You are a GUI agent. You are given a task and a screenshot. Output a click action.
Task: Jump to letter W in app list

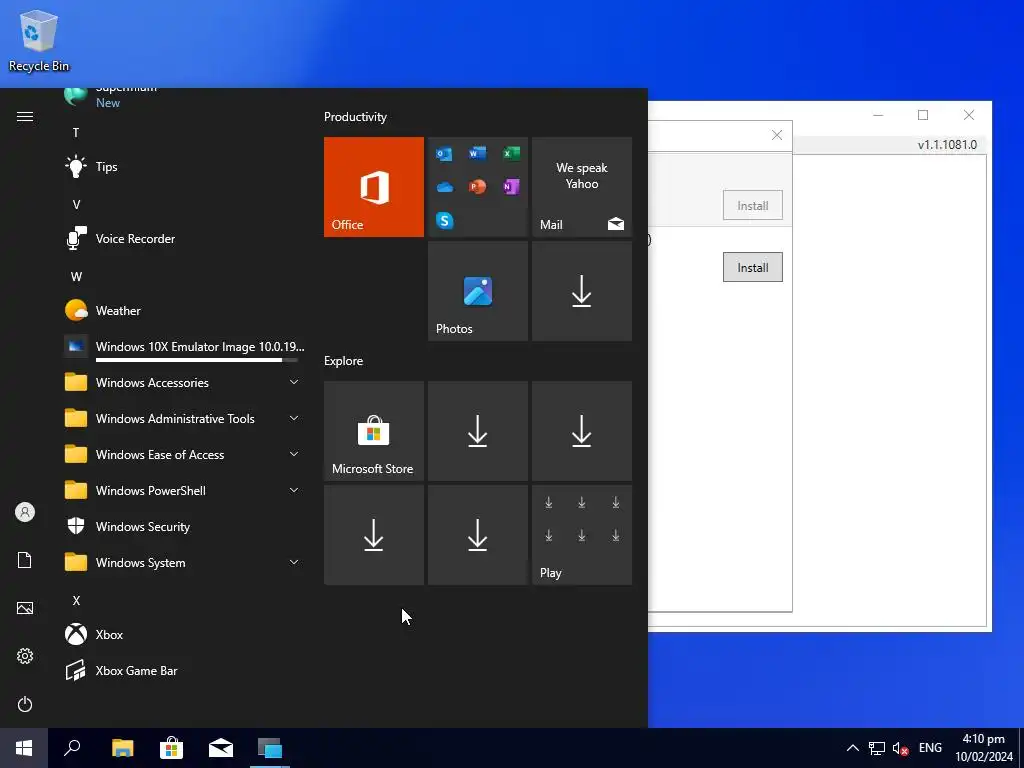[x=76, y=276]
